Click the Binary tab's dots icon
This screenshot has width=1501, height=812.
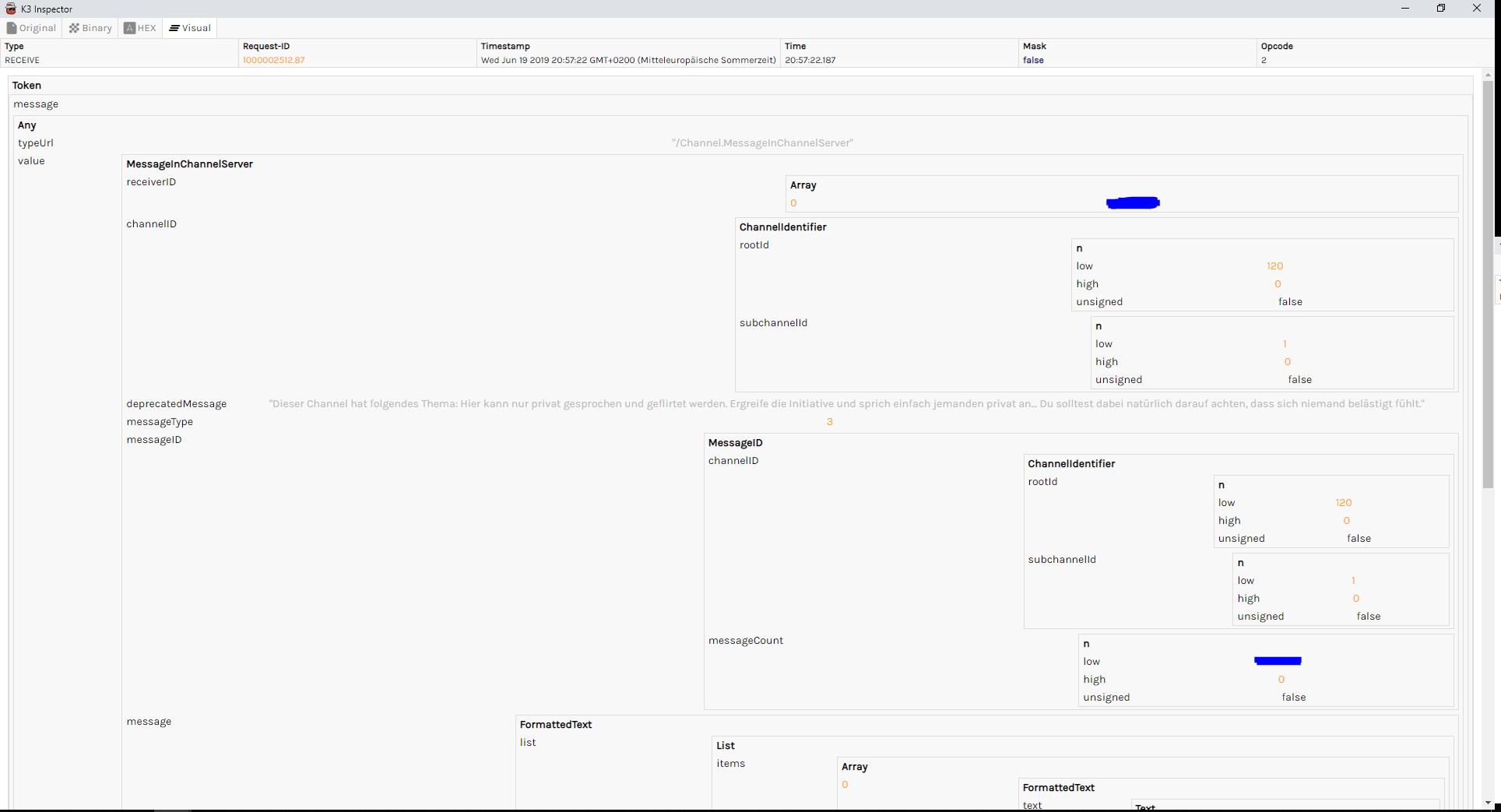click(74, 28)
